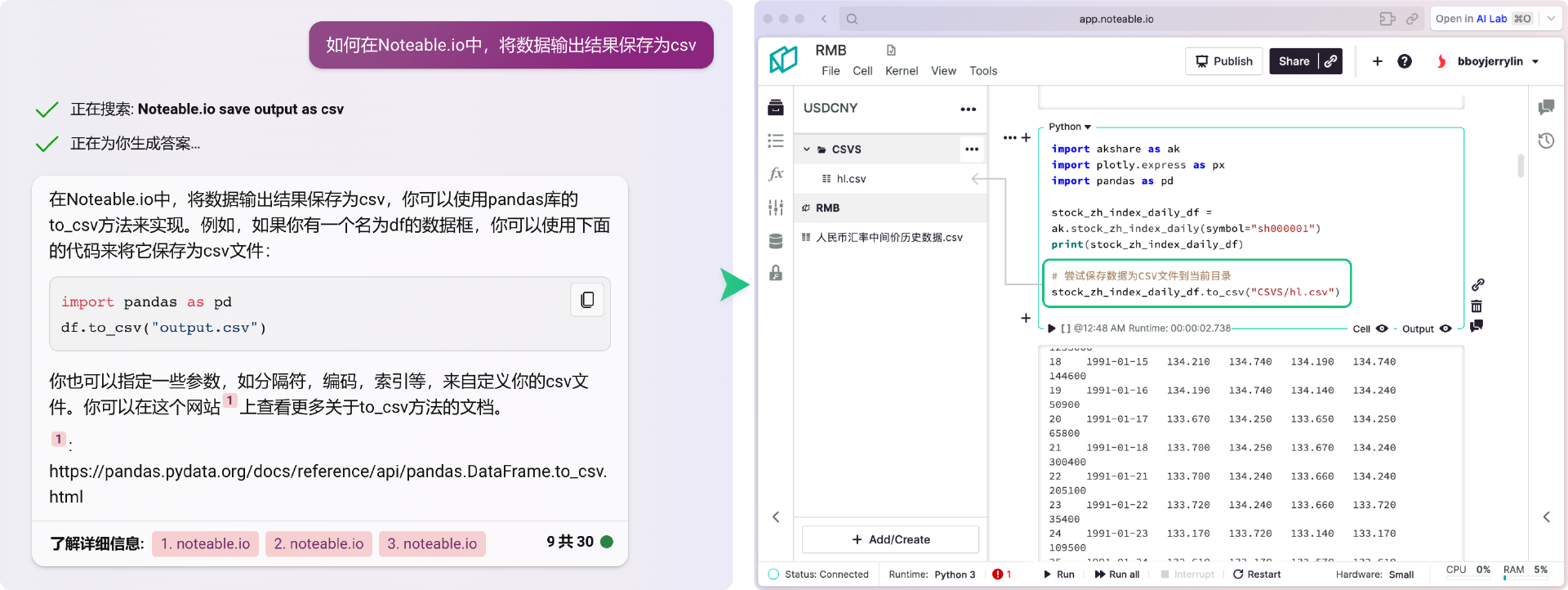
Task: Open the fx variables sidebar icon
Action: 776,174
